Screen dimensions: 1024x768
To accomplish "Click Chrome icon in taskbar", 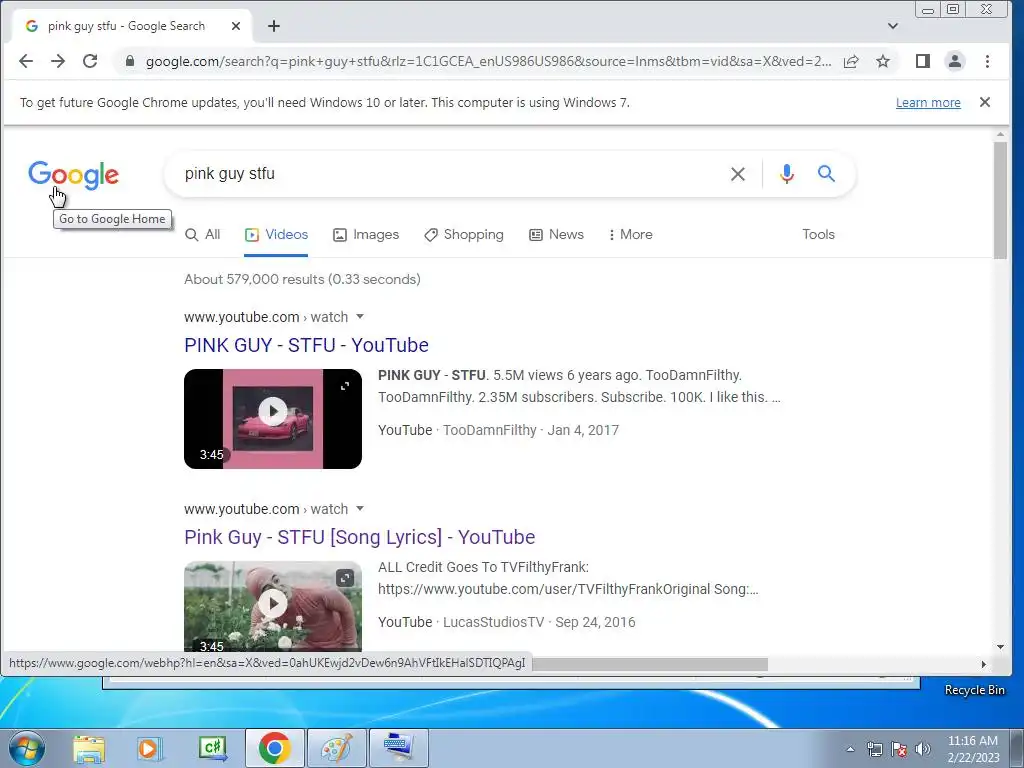I will coord(274,748).
